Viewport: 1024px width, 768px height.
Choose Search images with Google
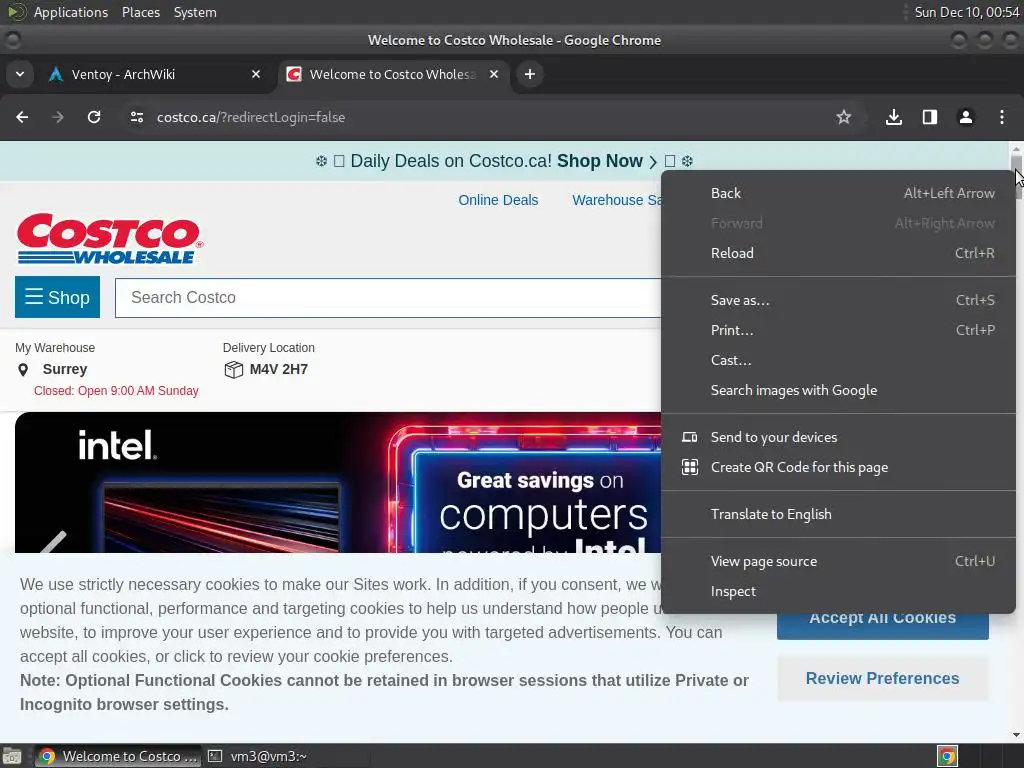(x=839, y=391)
